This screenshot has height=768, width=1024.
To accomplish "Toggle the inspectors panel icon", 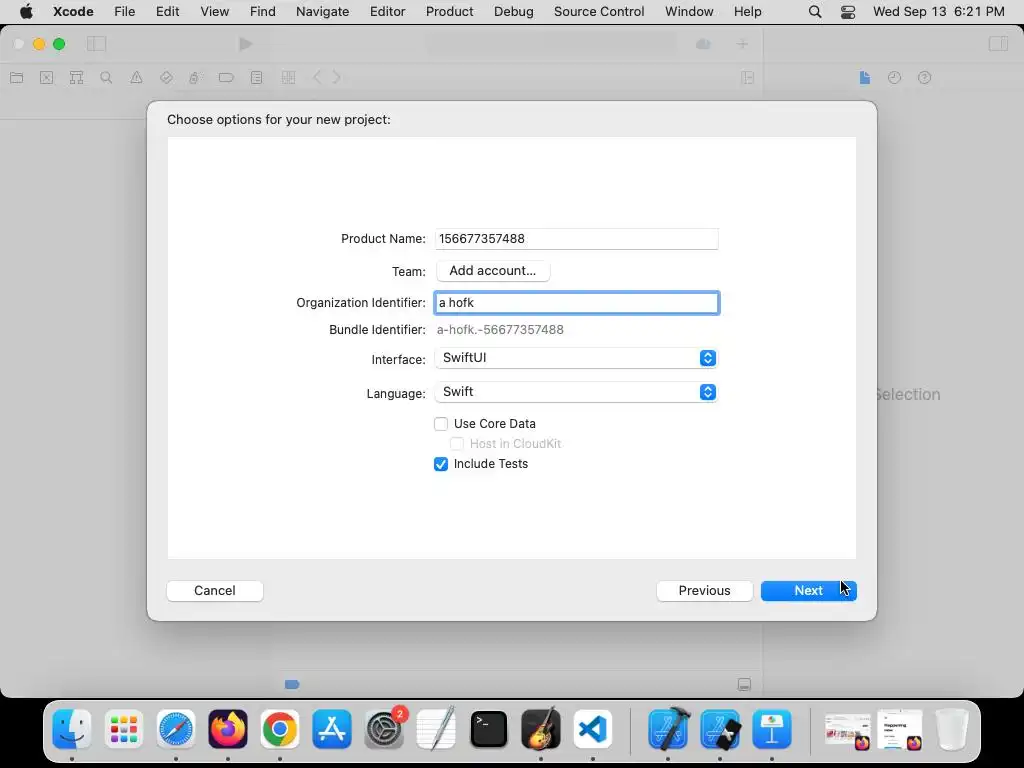I will click(x=998, y=44).
